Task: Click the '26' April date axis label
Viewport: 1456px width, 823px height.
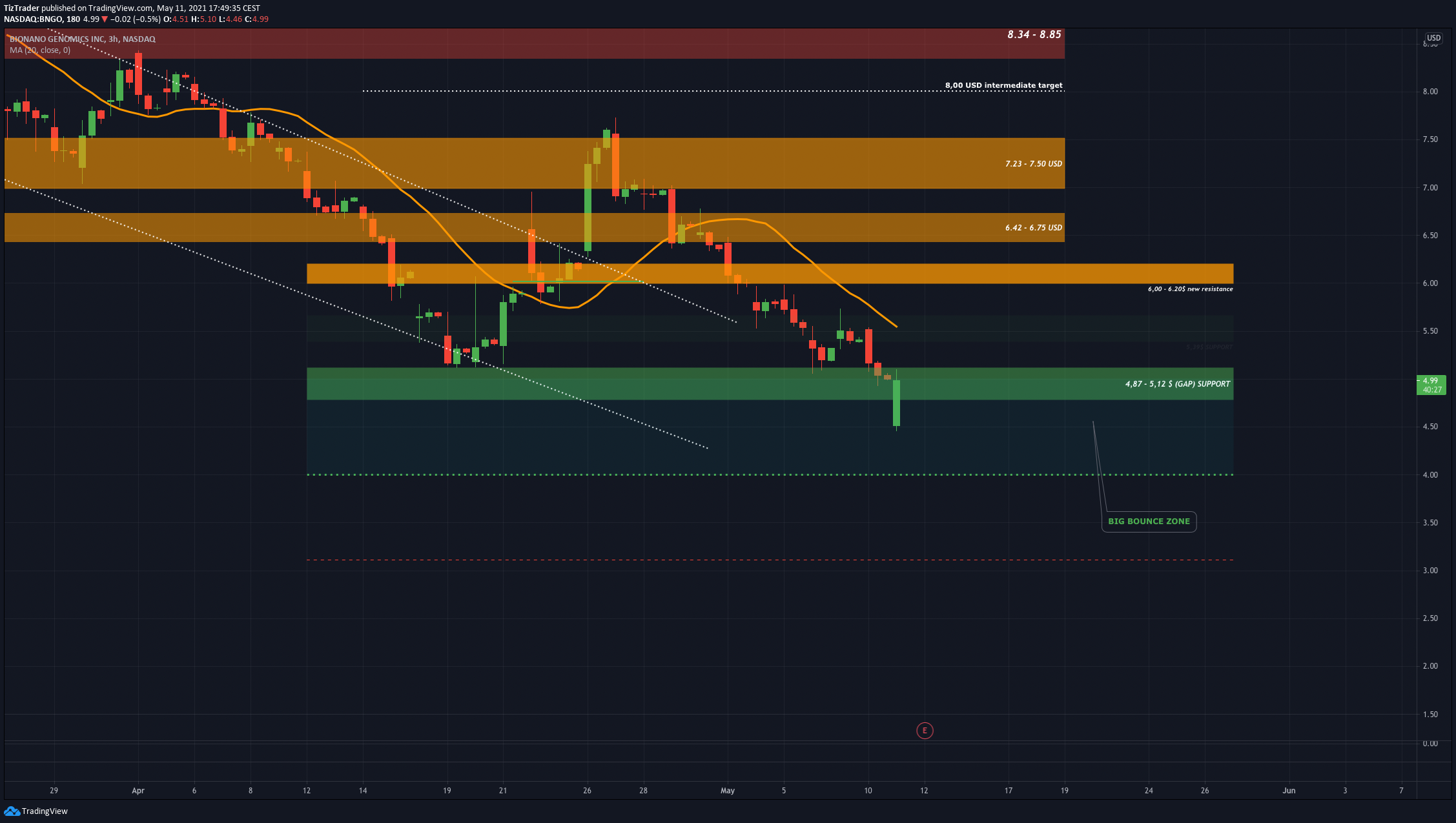Action: [x=587, y=791]
